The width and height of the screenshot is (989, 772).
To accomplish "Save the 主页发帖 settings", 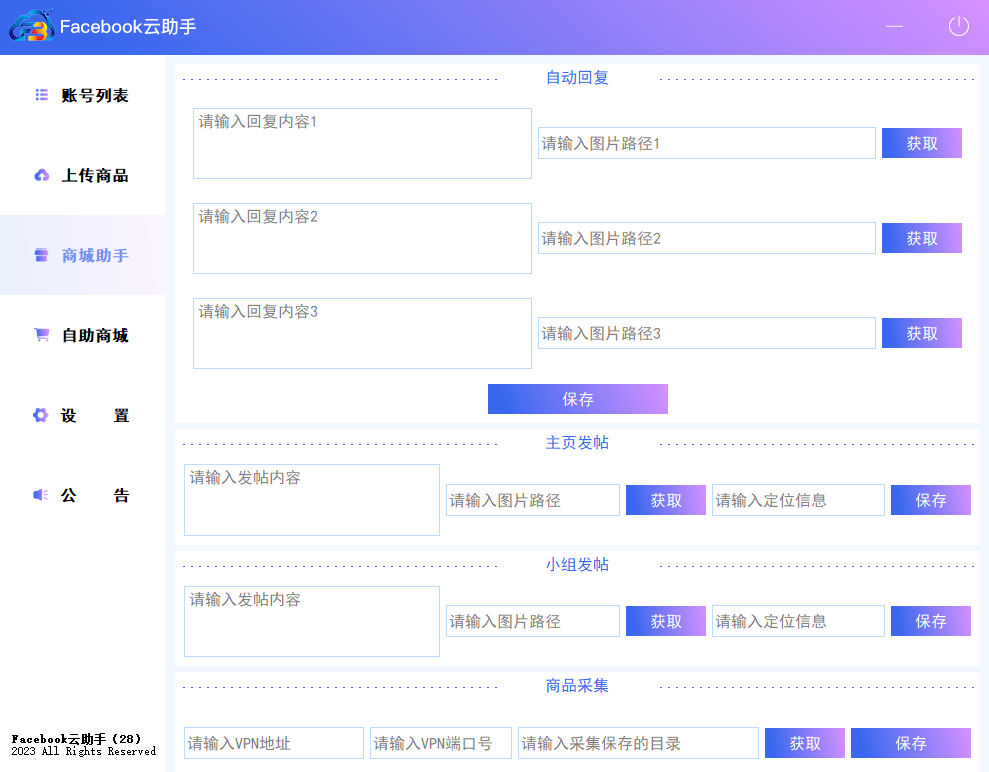I will [x=930, y=500].
